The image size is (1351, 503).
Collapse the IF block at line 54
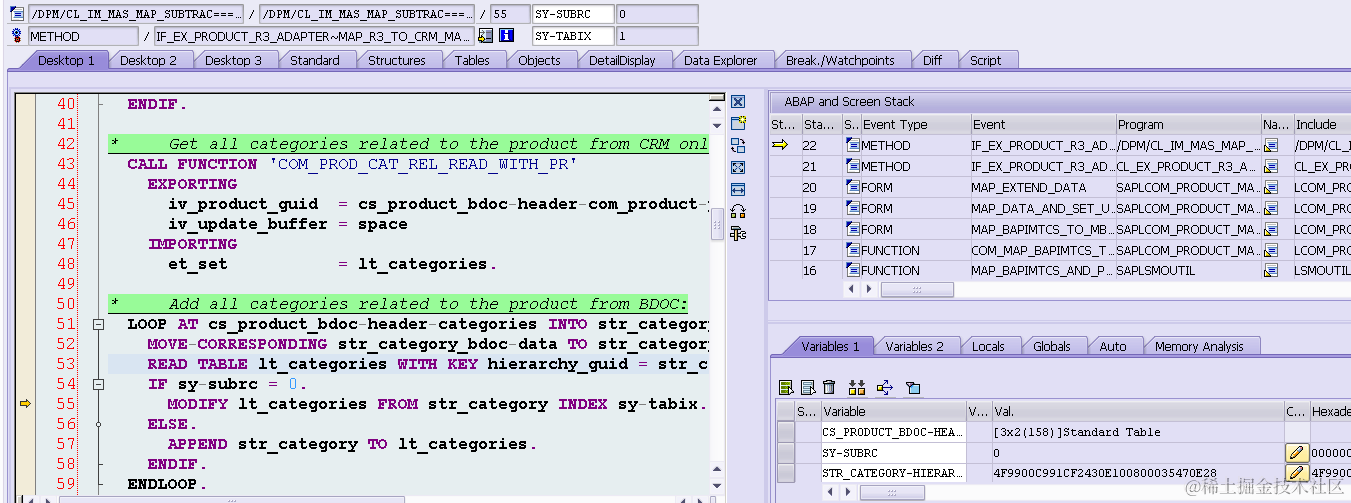pos(99,384)
